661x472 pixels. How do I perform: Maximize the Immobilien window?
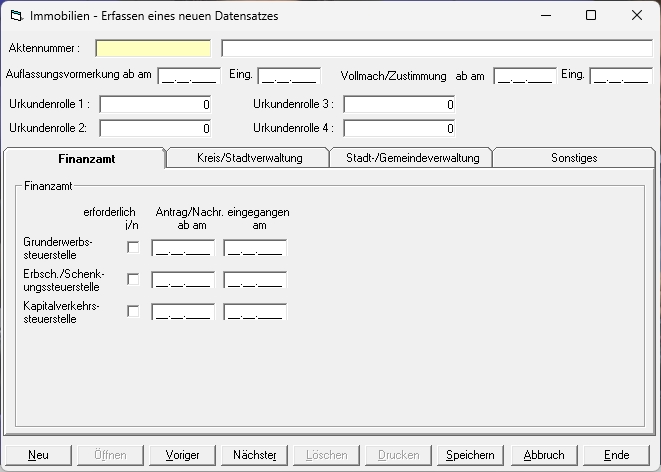pos(590,16)
